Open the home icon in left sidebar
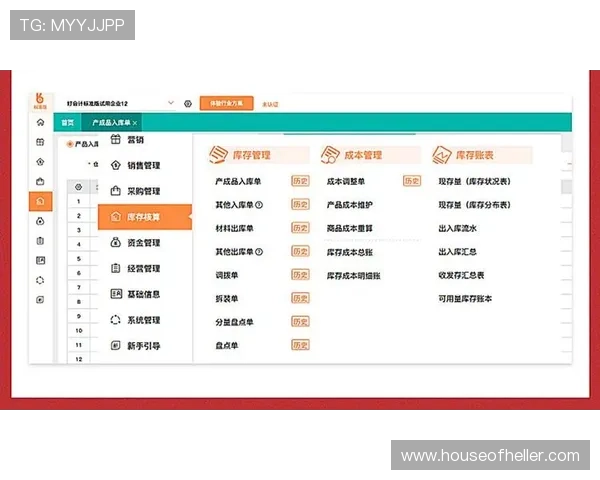Image resolution: width=600 pixels, height=480 pixels. 40,122
